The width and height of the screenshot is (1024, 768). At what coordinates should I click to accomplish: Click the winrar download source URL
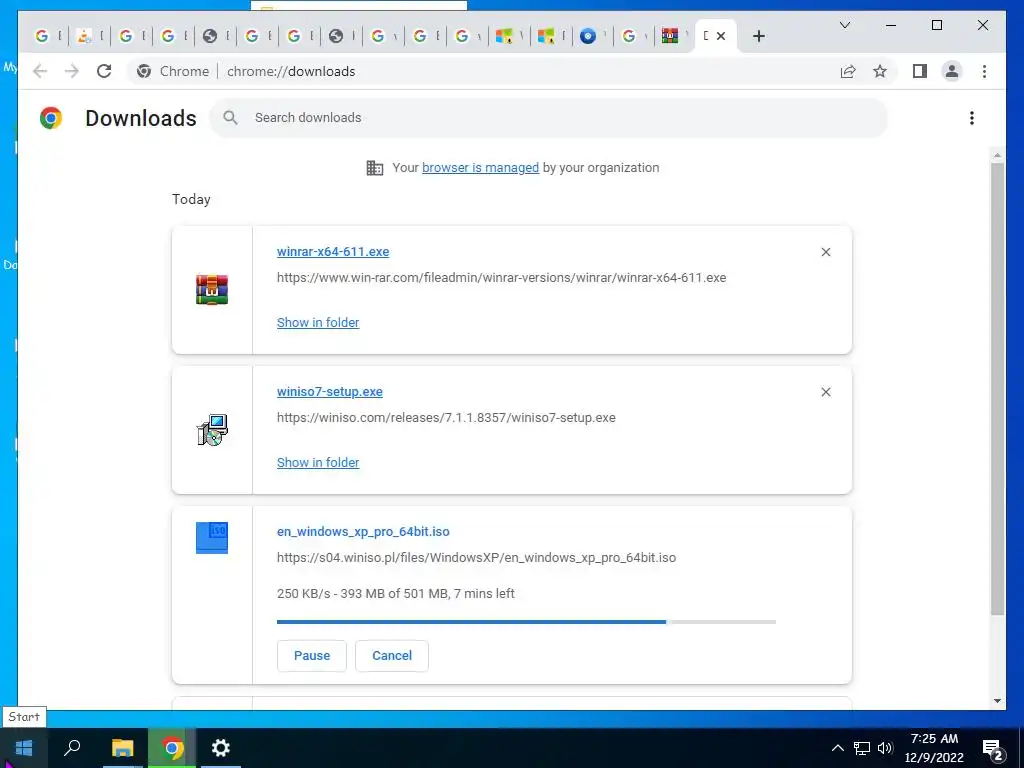pos(501,278)
